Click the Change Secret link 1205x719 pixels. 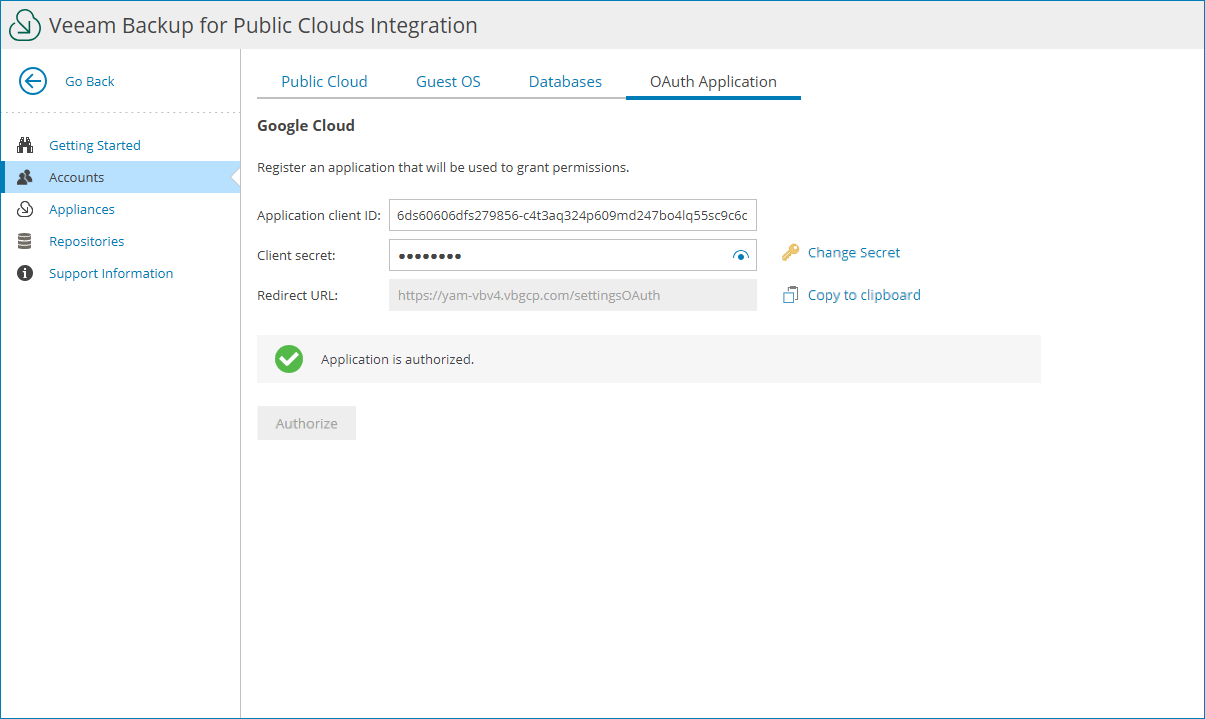point(854,252)
